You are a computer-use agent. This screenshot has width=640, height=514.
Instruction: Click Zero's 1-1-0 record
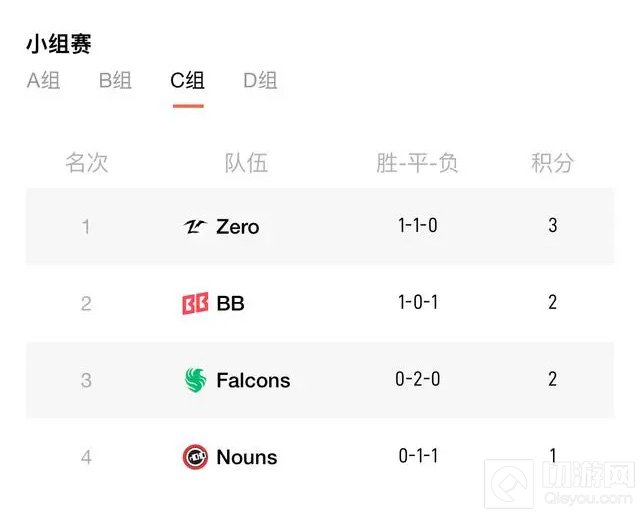pyautogui.click(x=417, y=226)
